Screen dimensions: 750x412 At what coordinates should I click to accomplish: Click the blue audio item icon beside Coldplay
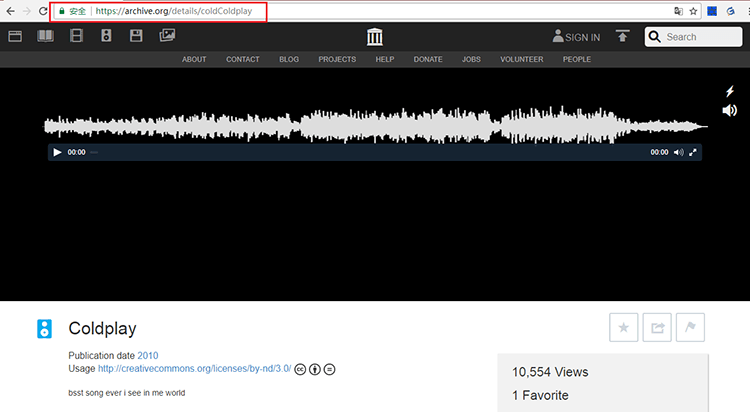click(x=44, y=329)
